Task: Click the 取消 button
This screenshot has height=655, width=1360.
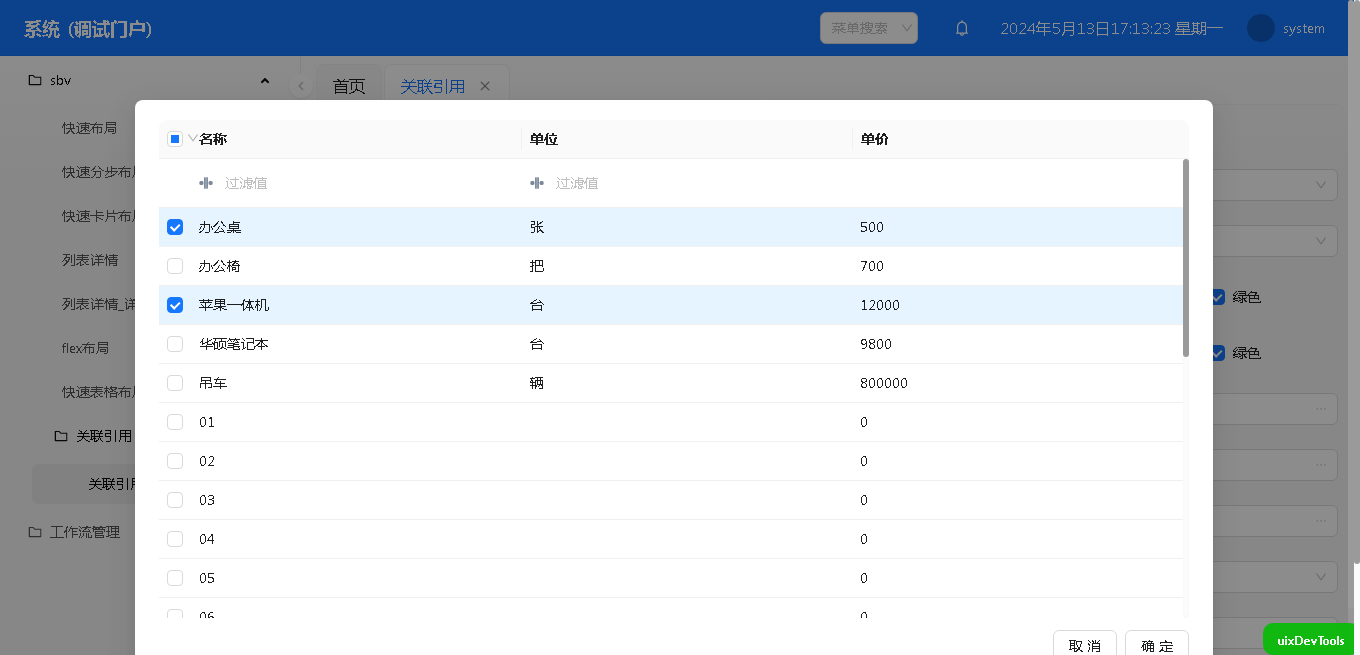Action: pyautogui.click(x=1085, y=645)
